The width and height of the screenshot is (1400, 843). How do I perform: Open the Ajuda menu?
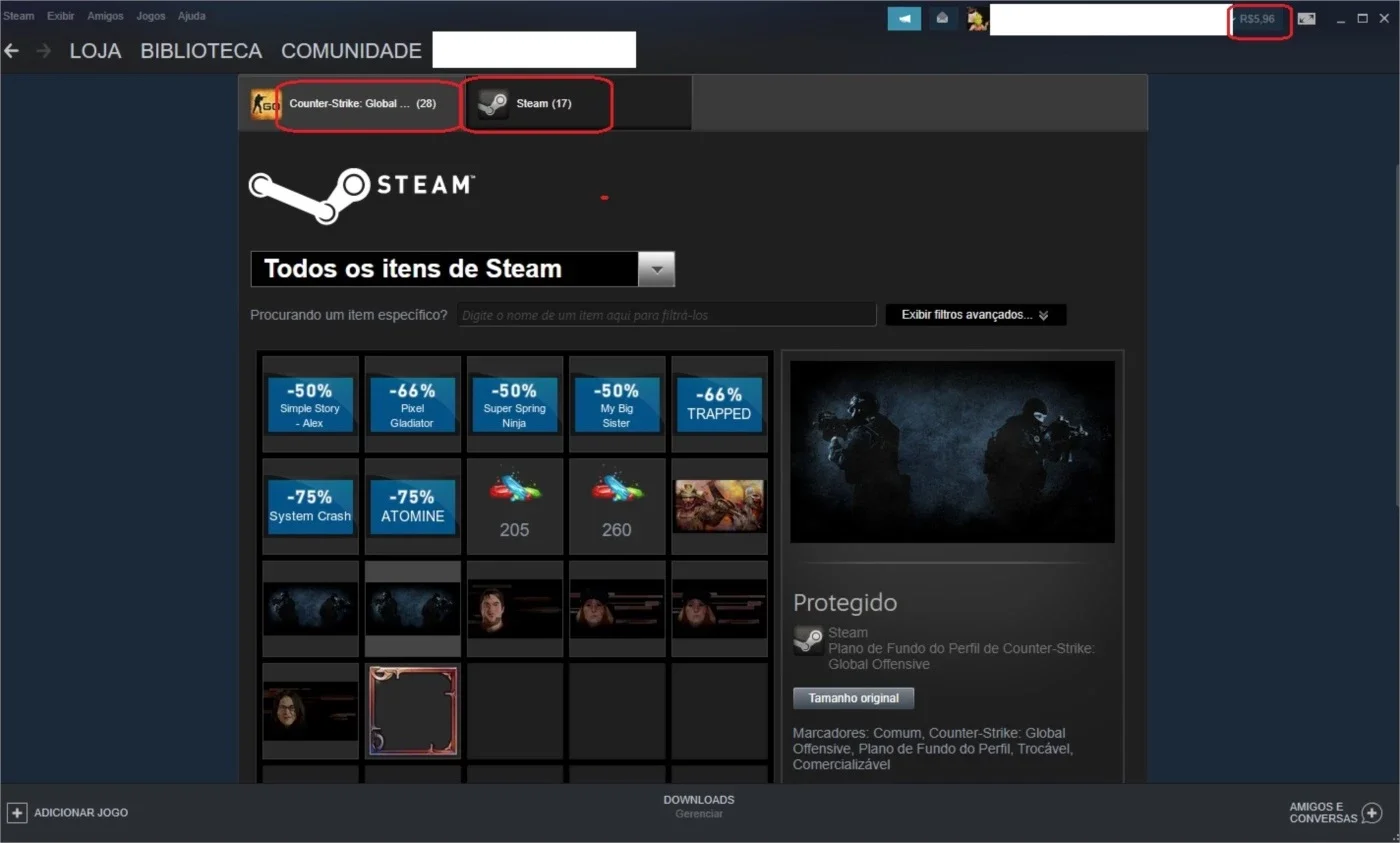(x=191, y=16)
